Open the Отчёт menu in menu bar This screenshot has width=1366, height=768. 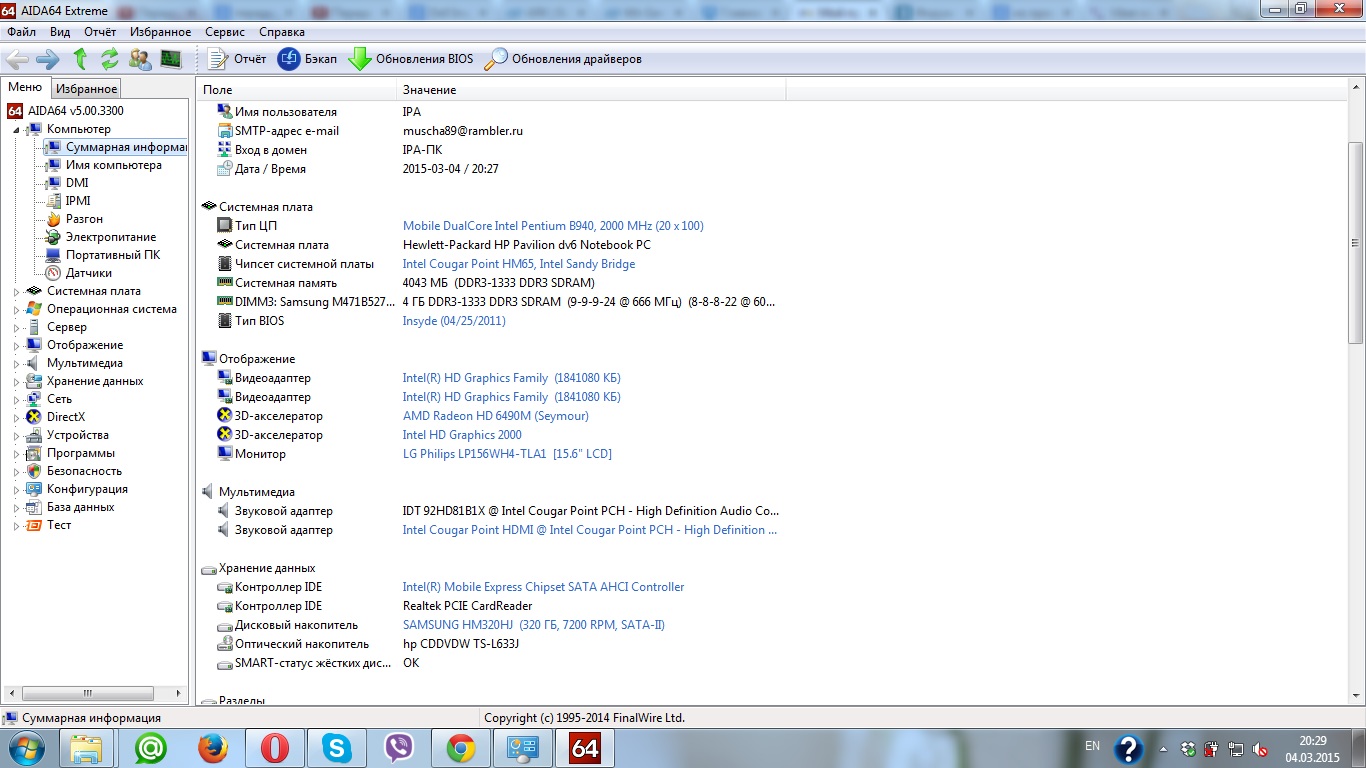click(x=100, y=32)
